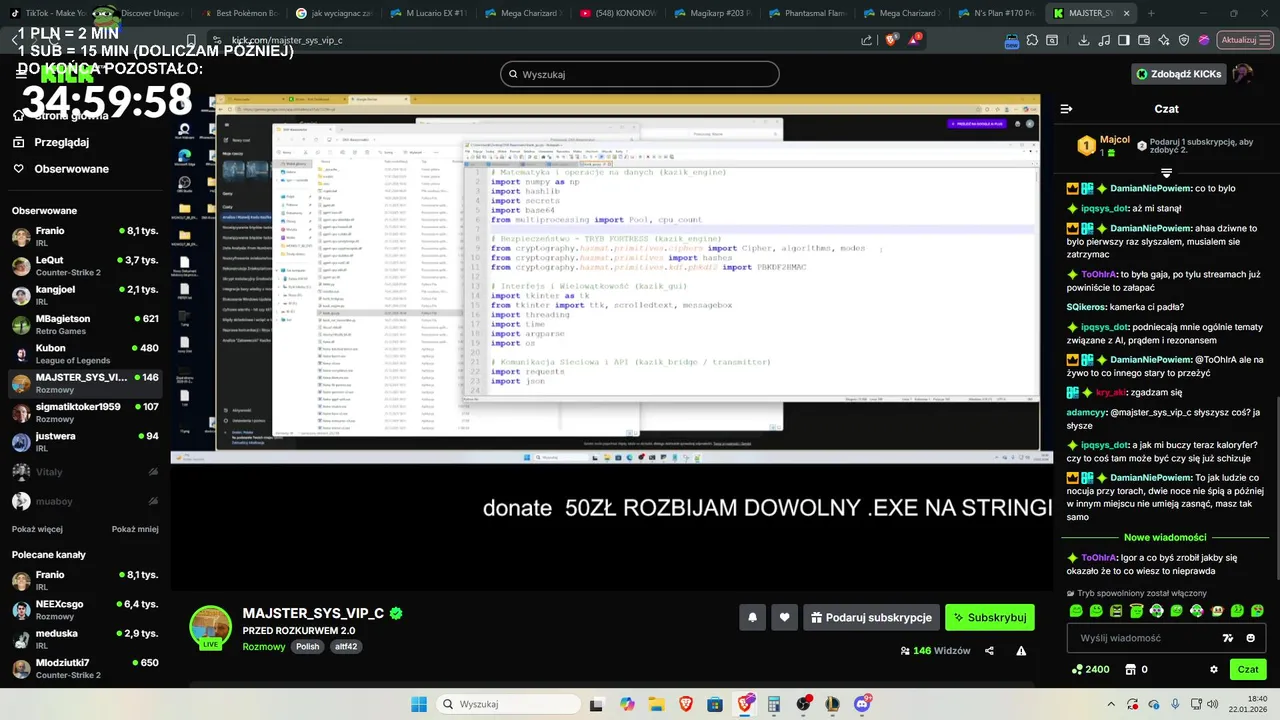
Task: Open Brave Wallet icon in toolbar
Action: 1145,40
